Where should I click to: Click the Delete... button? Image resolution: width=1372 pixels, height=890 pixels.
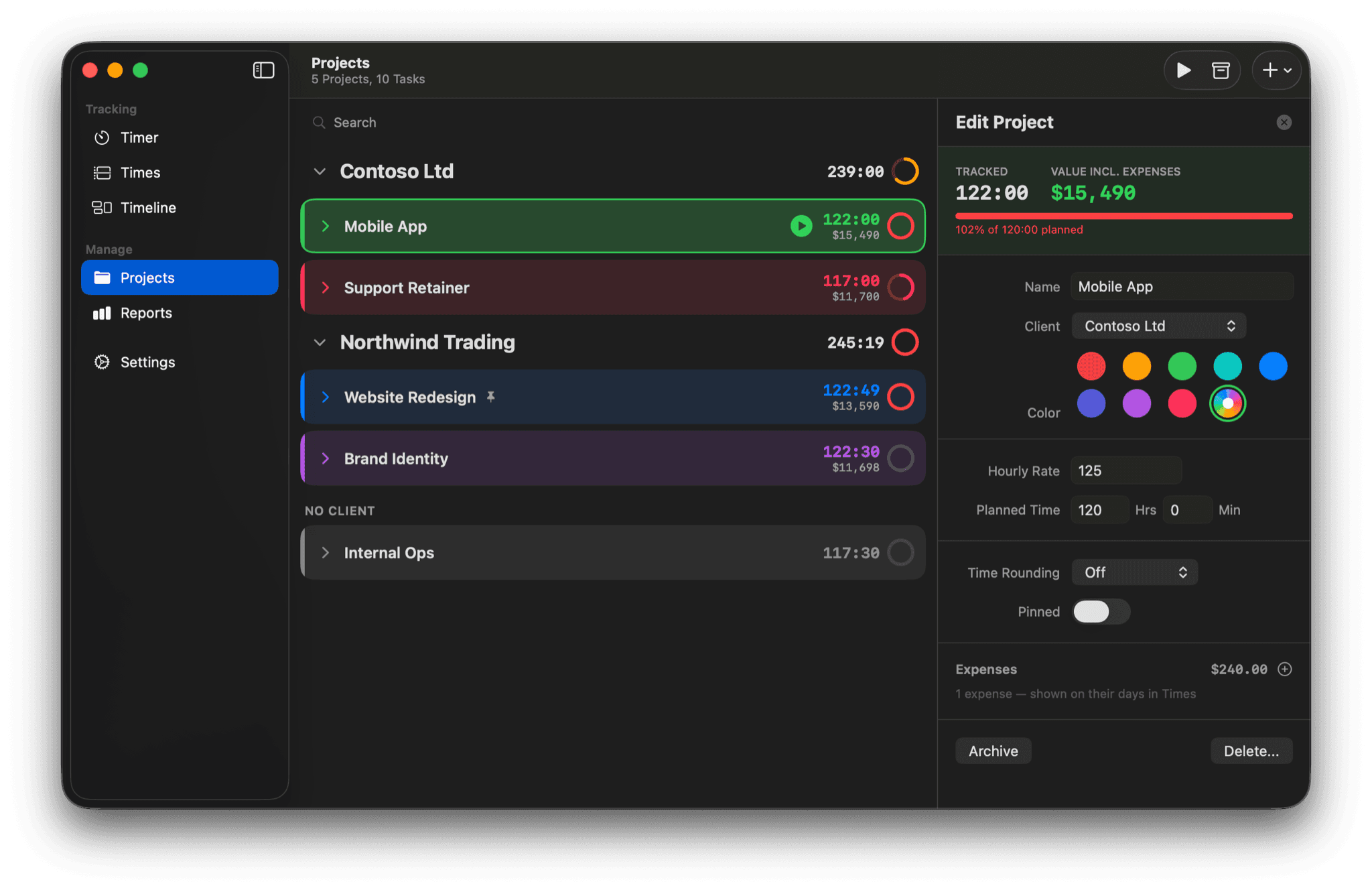coord(1251,751)
